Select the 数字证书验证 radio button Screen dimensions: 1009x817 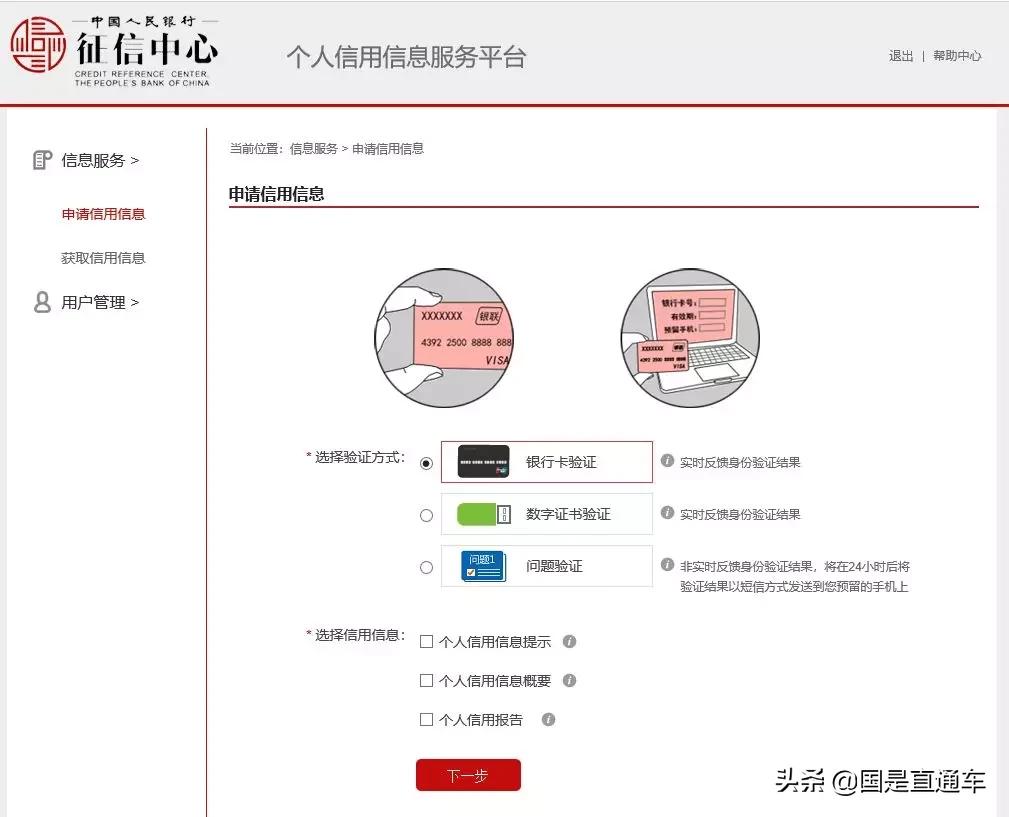tap(426, 514)
